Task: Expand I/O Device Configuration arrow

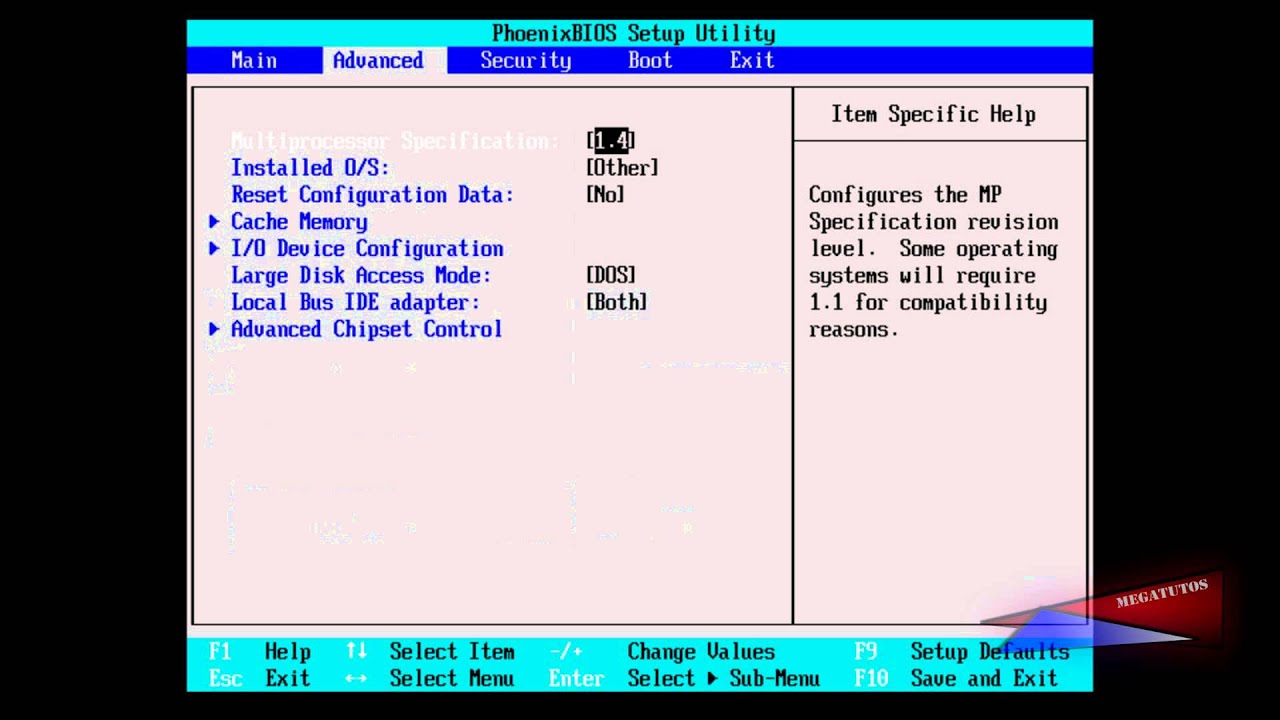Action: point(214,249)
